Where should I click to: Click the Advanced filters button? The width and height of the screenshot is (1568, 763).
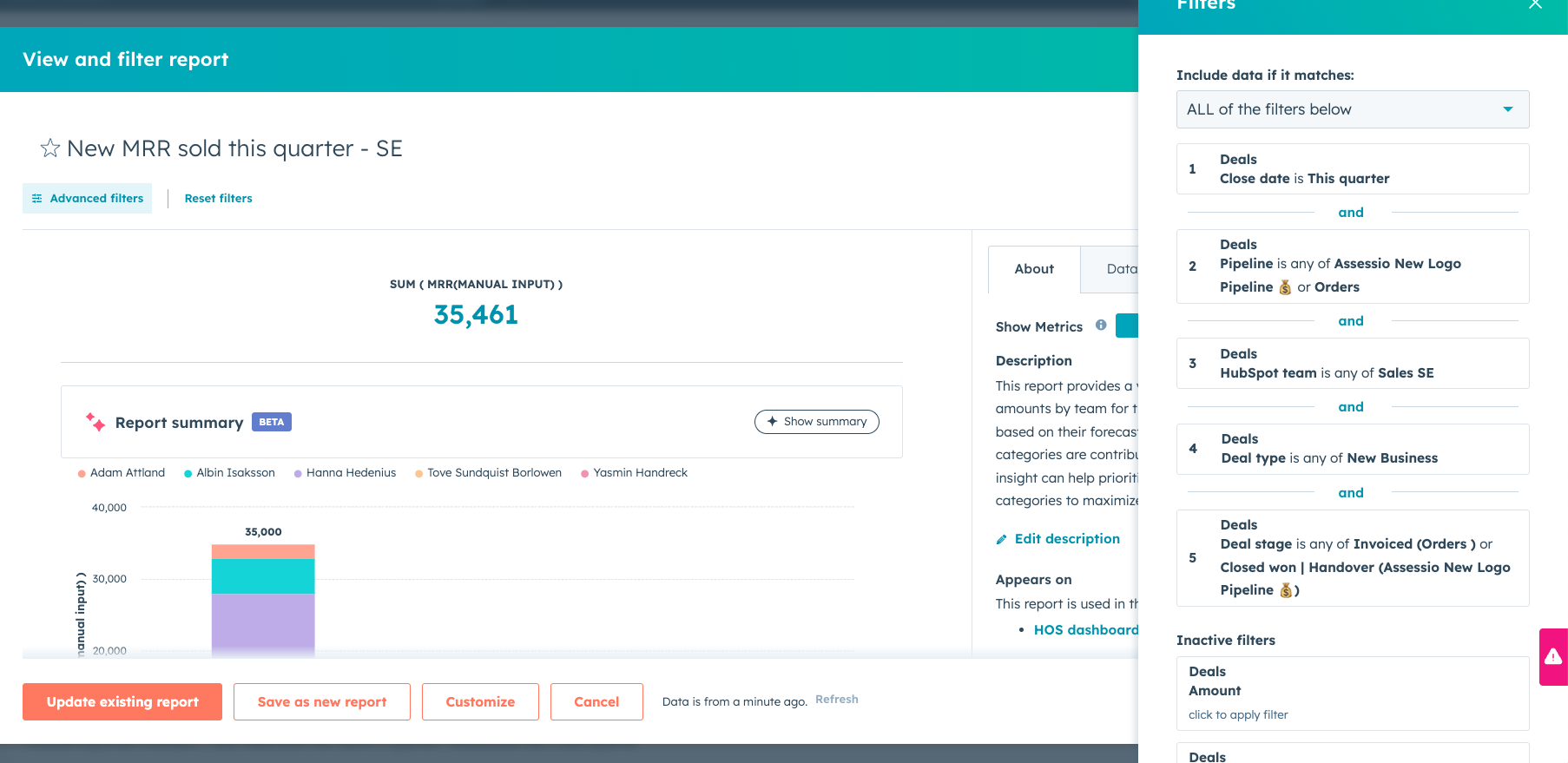pyautogui.click(x=88, y=198)
